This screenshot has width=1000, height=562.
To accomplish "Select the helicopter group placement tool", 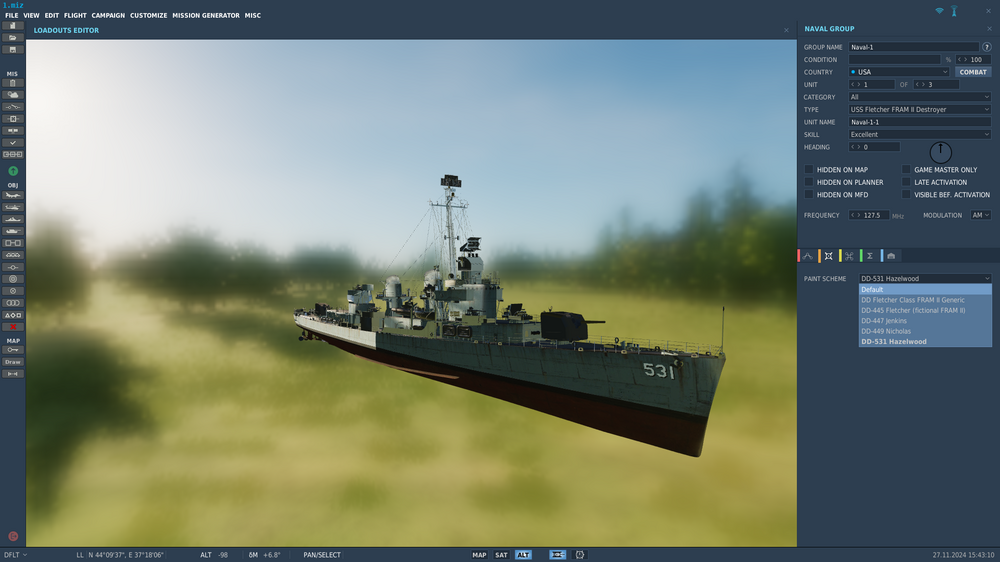I will [13, 207].
